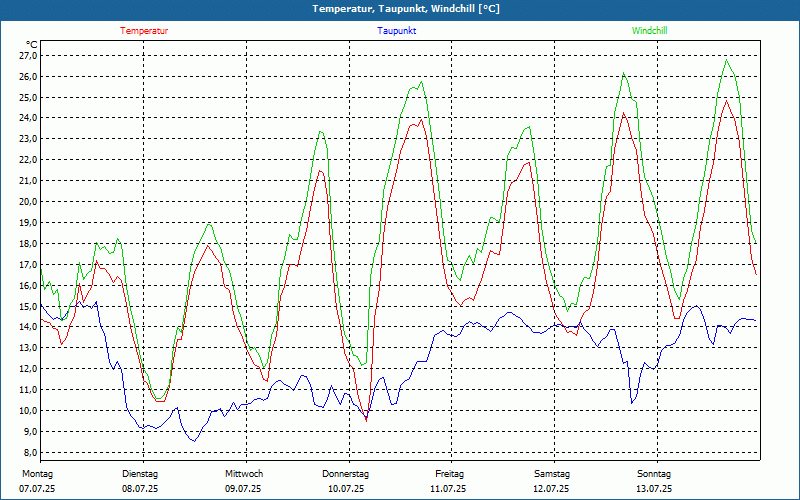This screenshot has width=800, height=500.
Task: Click the 12,0 y-axis value
Action: [29, 369]
